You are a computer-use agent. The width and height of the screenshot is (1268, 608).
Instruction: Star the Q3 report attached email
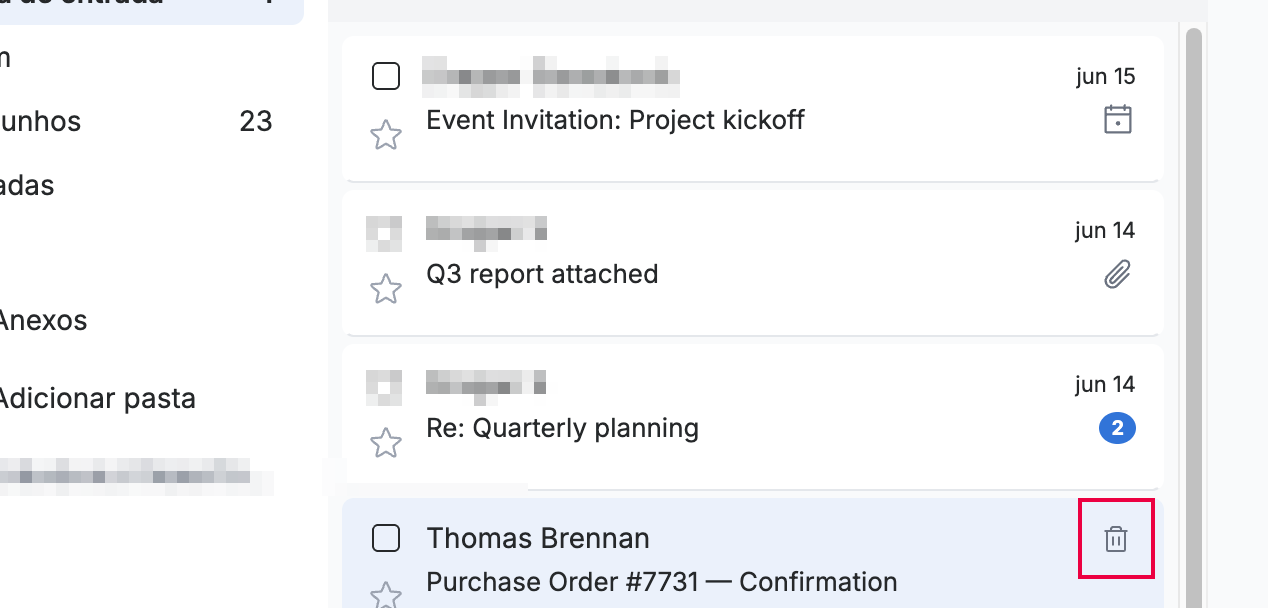[x=386, y=289]
